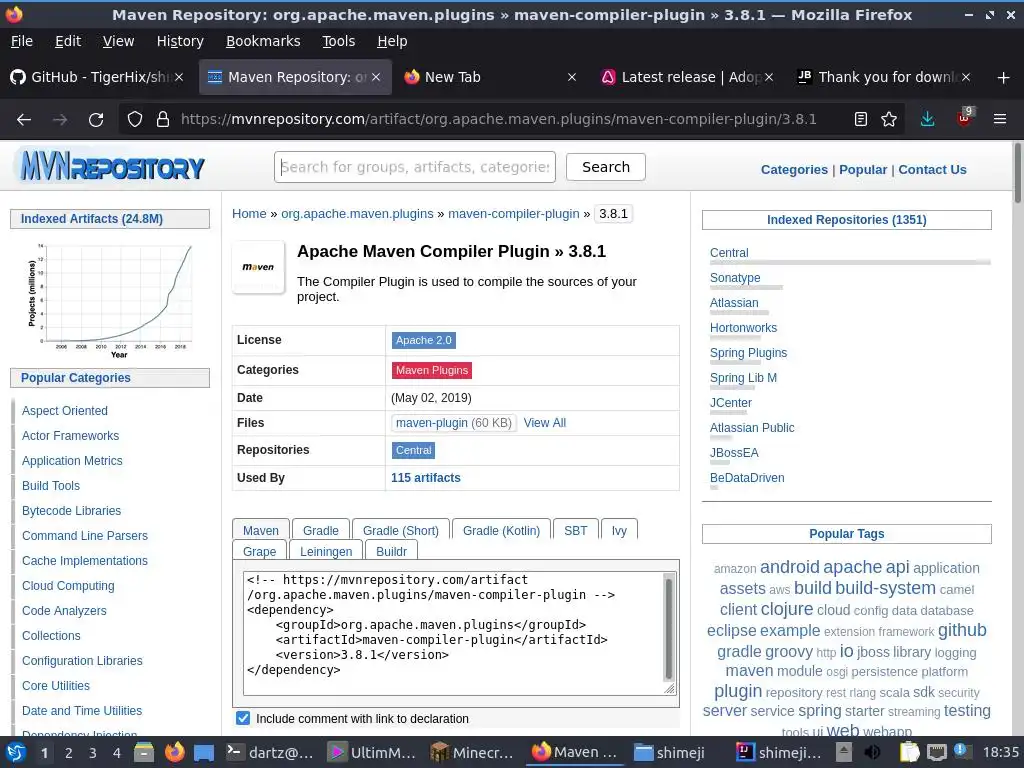Switch to Thank you for download tab
The width and height of the screenshot is (1024, 768).
point(884,77)
